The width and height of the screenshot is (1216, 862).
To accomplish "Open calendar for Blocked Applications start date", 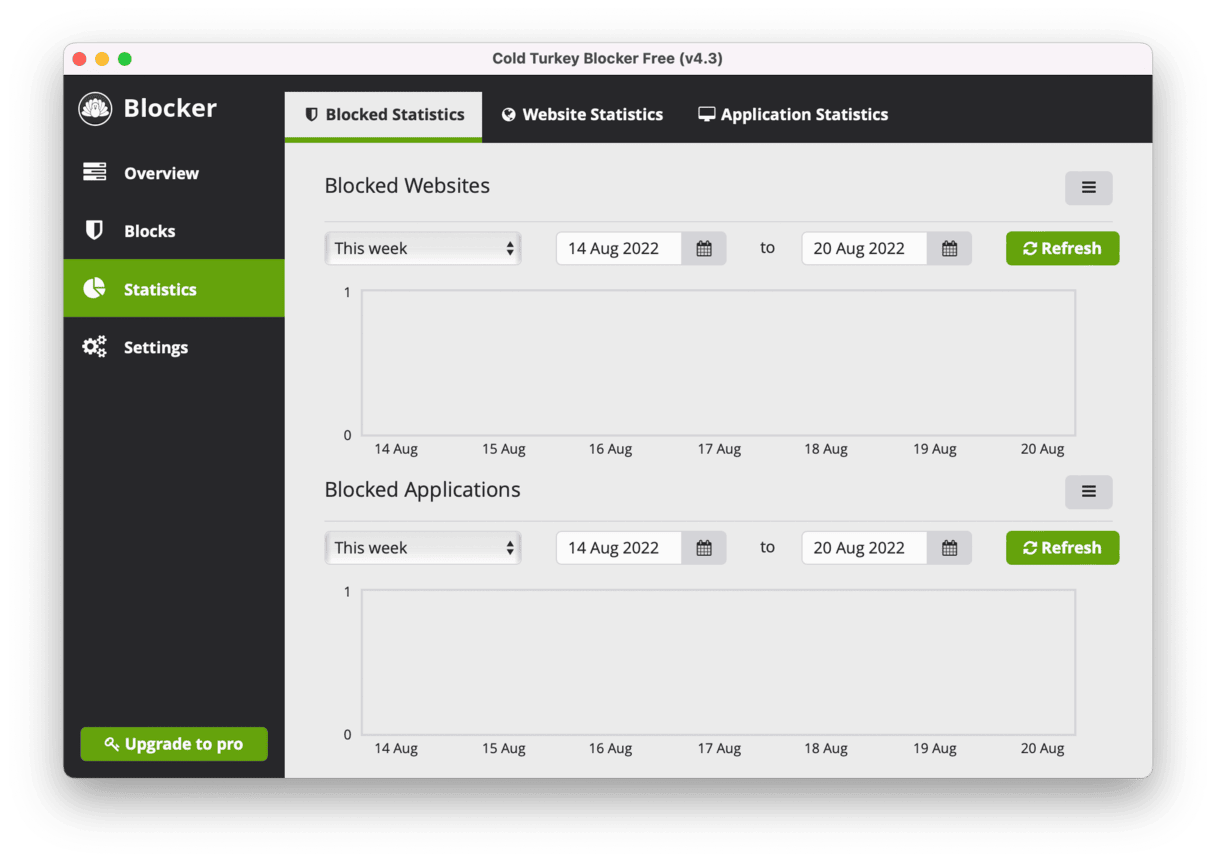I will click(x=704, y=548).
